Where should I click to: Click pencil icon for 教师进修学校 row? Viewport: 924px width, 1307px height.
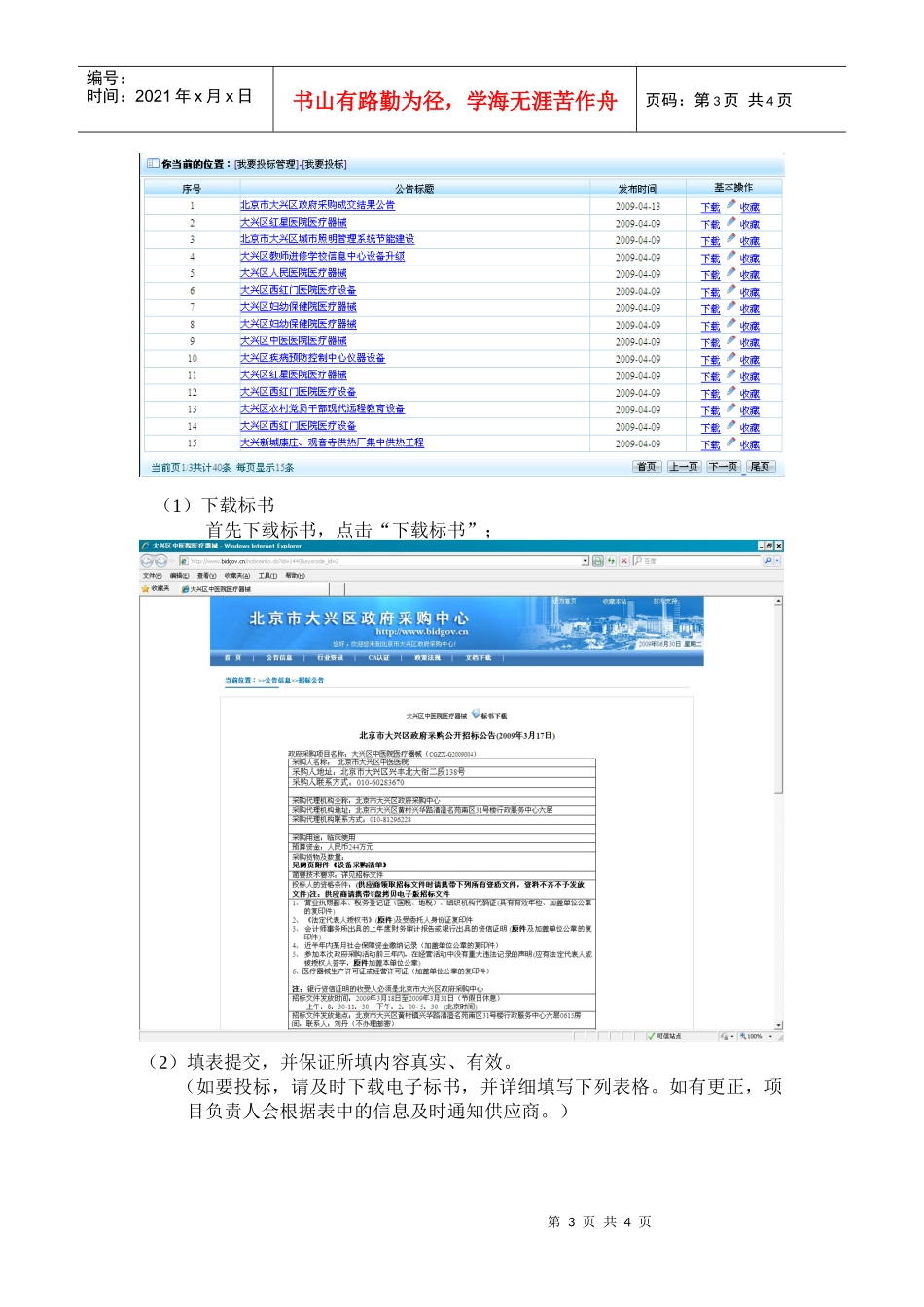click(x=730, y=256)
